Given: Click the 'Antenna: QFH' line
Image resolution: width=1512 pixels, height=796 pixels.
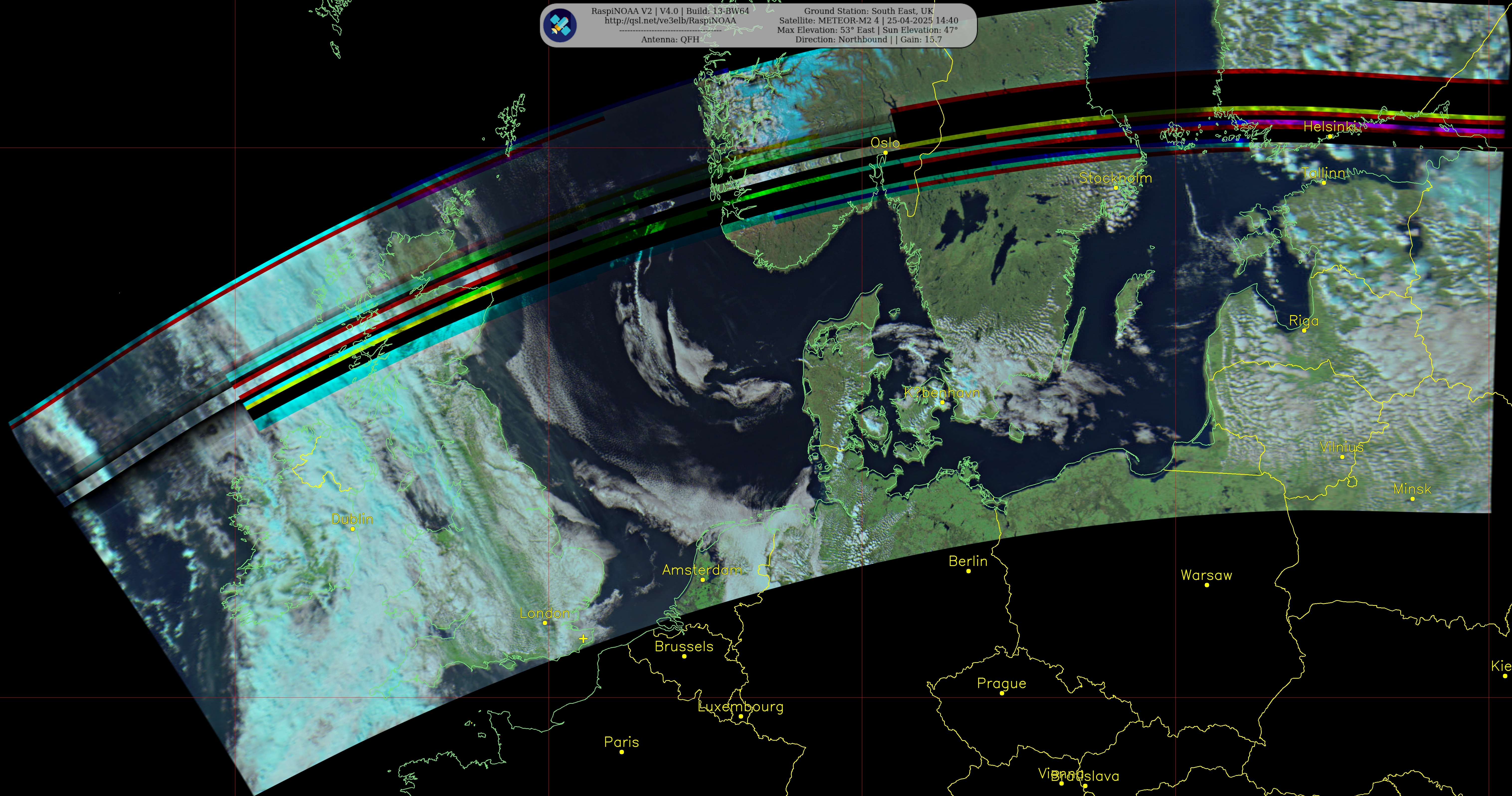Looking at the screenshot, I should click(x=670, y=39).
